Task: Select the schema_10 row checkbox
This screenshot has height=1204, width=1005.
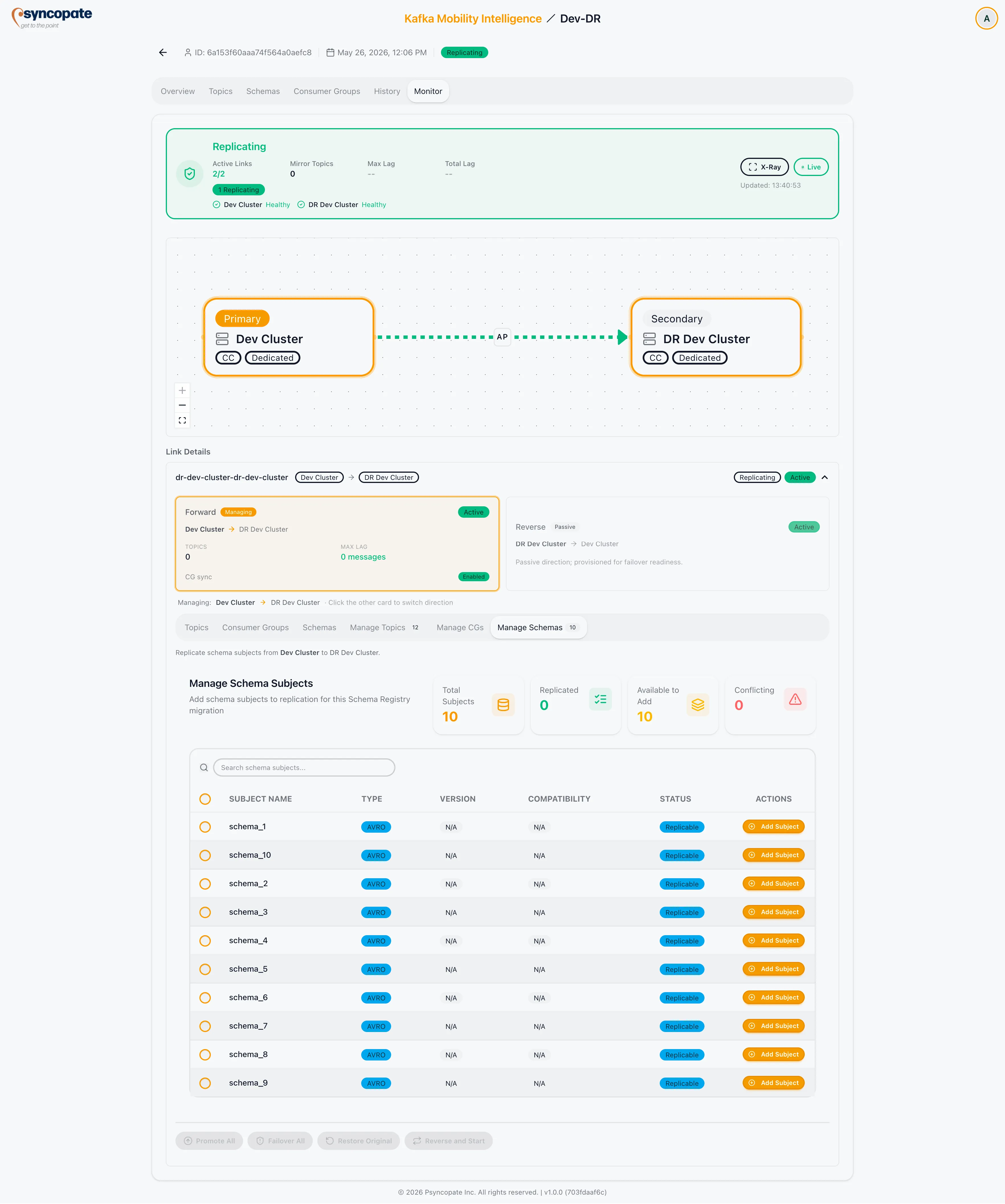Action: [205, 855]
